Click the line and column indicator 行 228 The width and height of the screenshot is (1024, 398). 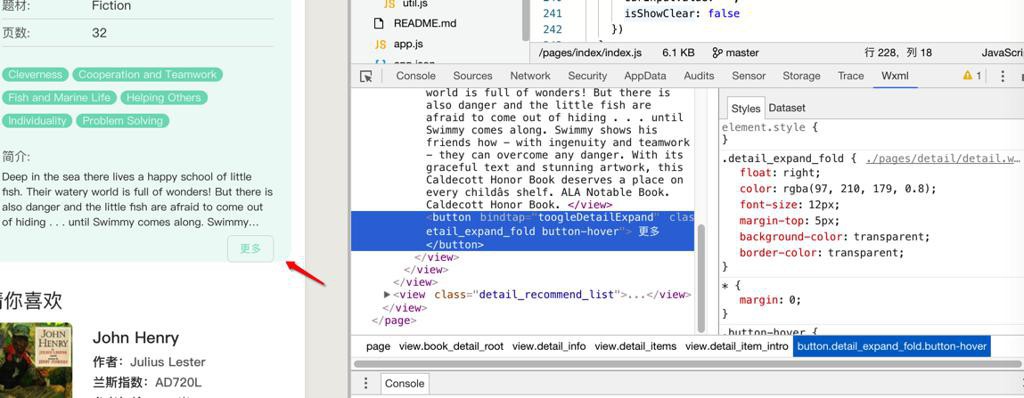[898, 53]
